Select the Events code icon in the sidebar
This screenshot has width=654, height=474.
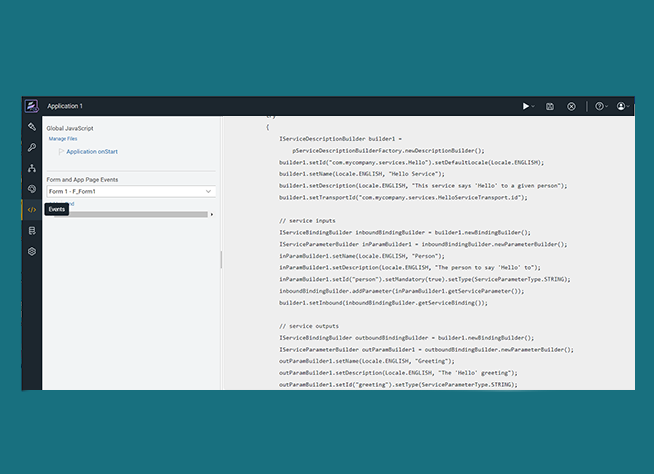[32, 210]
